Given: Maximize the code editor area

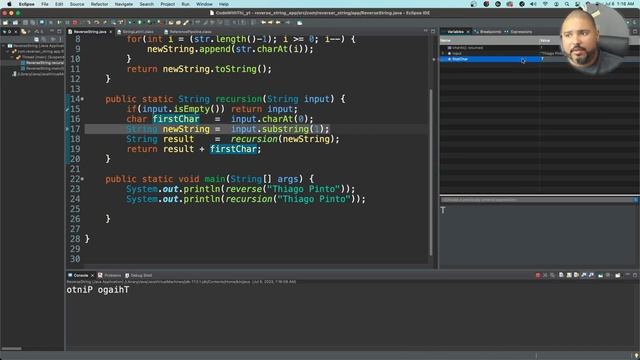Looking at the screenshot, I should pyautogui.click(x=433, y=31).
